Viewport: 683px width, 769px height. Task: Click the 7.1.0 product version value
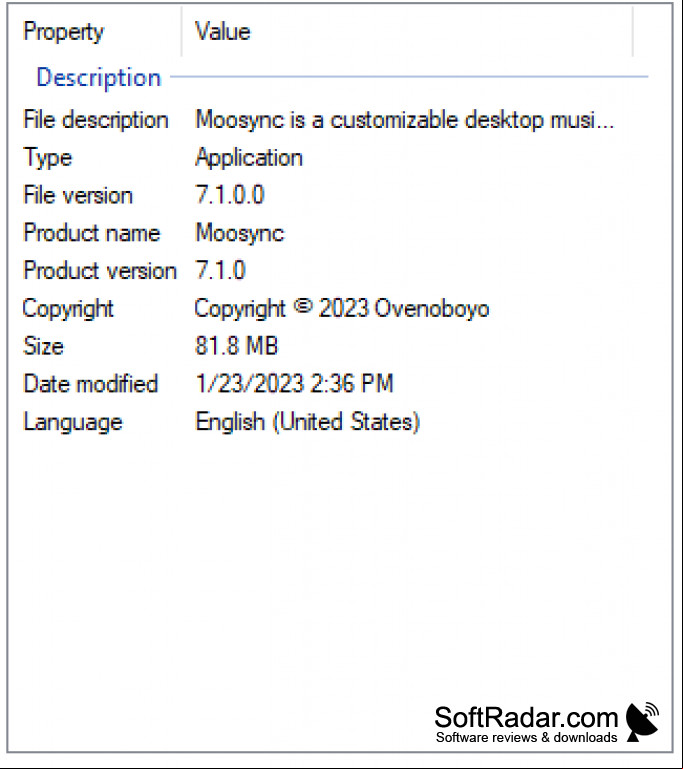pos(220,270)
